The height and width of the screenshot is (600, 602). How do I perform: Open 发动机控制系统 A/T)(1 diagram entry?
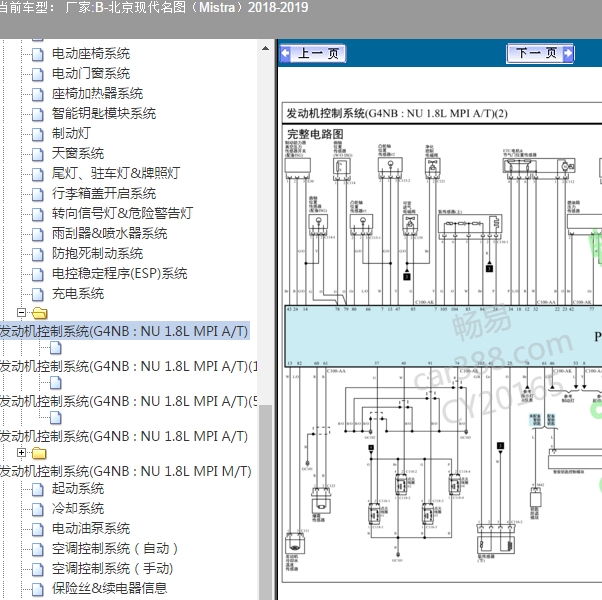(x=129, y=366)
